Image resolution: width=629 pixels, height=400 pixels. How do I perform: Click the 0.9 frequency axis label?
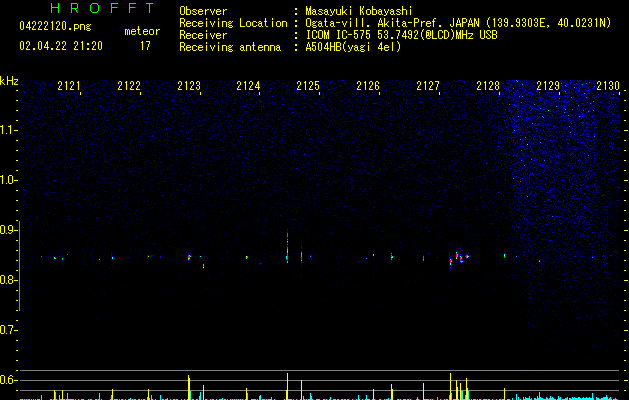tap(9, 230)
